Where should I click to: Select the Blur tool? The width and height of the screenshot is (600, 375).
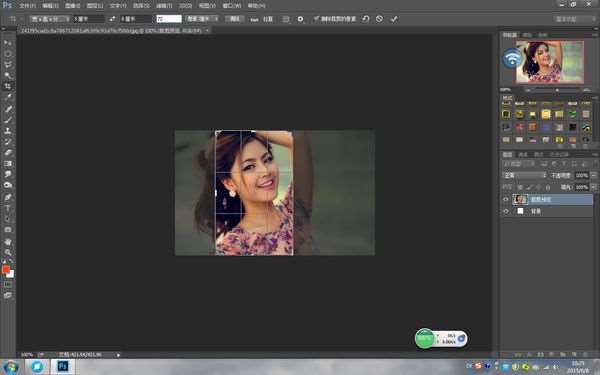point(8,174)
